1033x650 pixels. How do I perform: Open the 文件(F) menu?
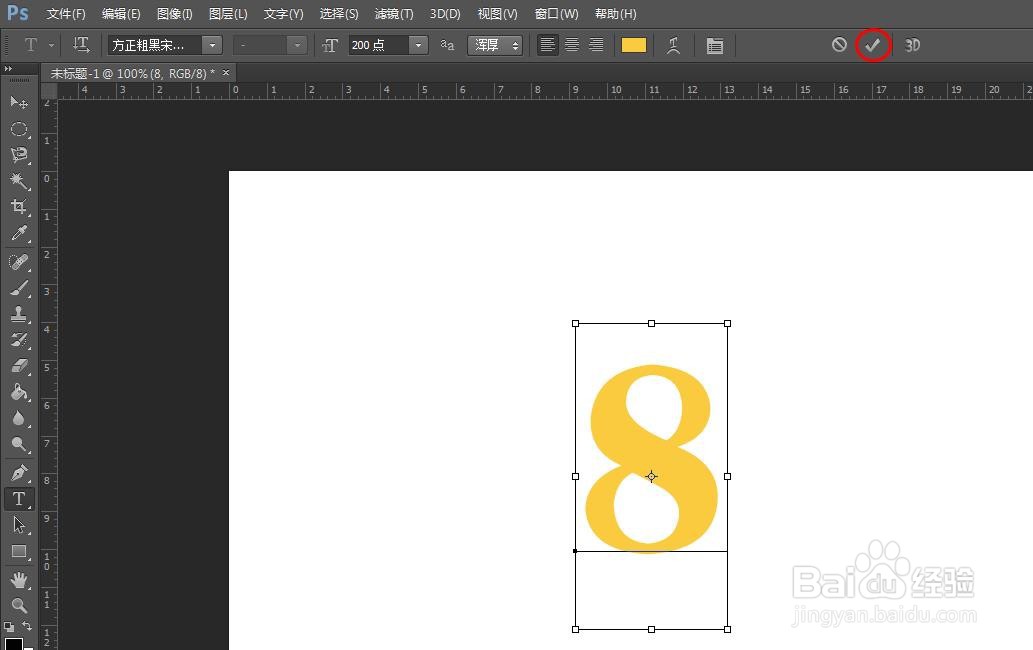tap(66, 13)
